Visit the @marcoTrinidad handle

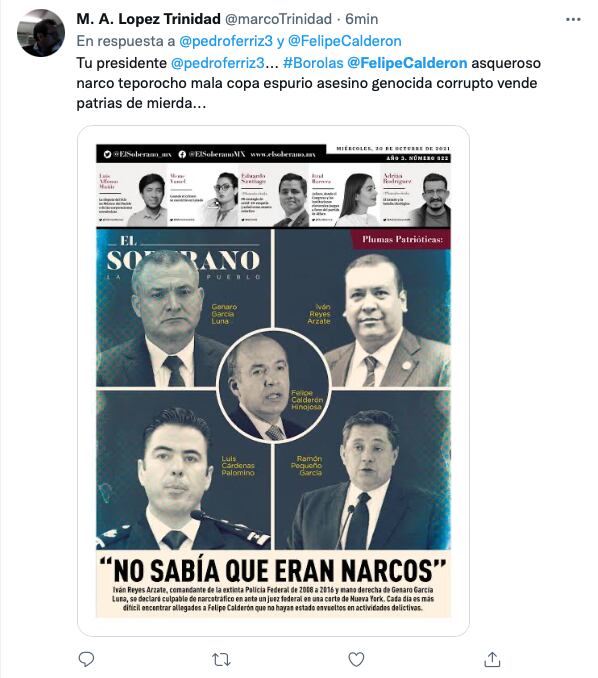pos(278,19)
